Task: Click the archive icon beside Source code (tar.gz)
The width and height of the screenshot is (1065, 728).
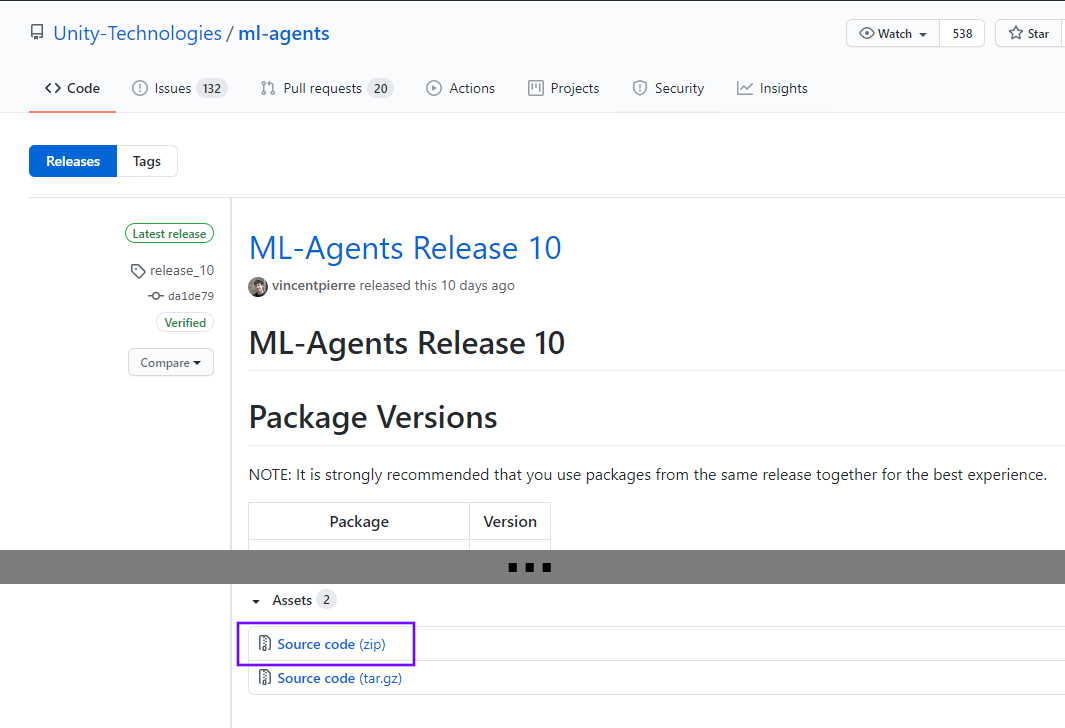Action: coord(265,678)
